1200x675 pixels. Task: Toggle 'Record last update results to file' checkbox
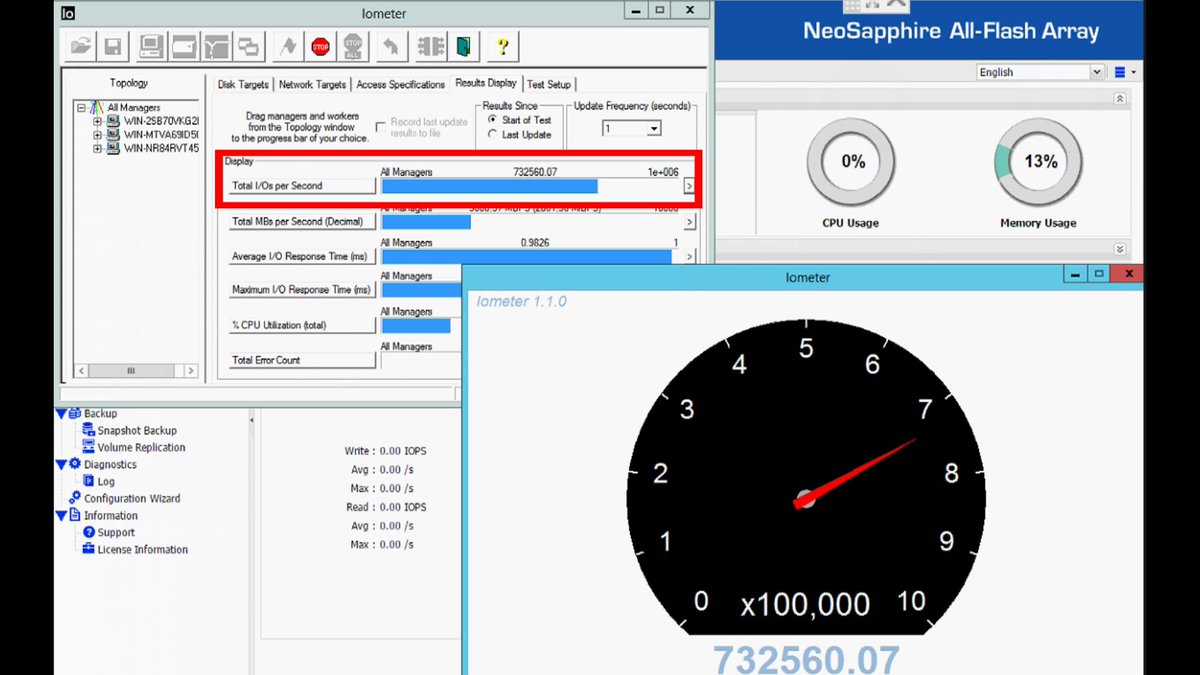tap(381, 127)
